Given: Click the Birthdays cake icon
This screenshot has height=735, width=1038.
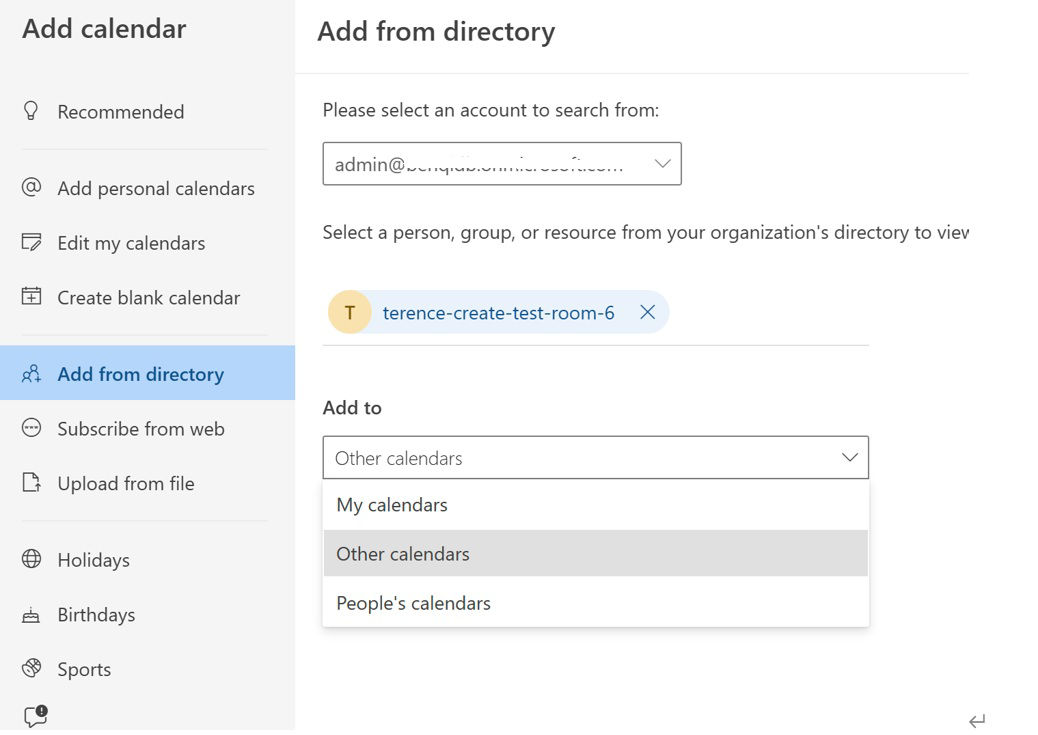Looking at the screenshot, I should (x=31, y=615).
